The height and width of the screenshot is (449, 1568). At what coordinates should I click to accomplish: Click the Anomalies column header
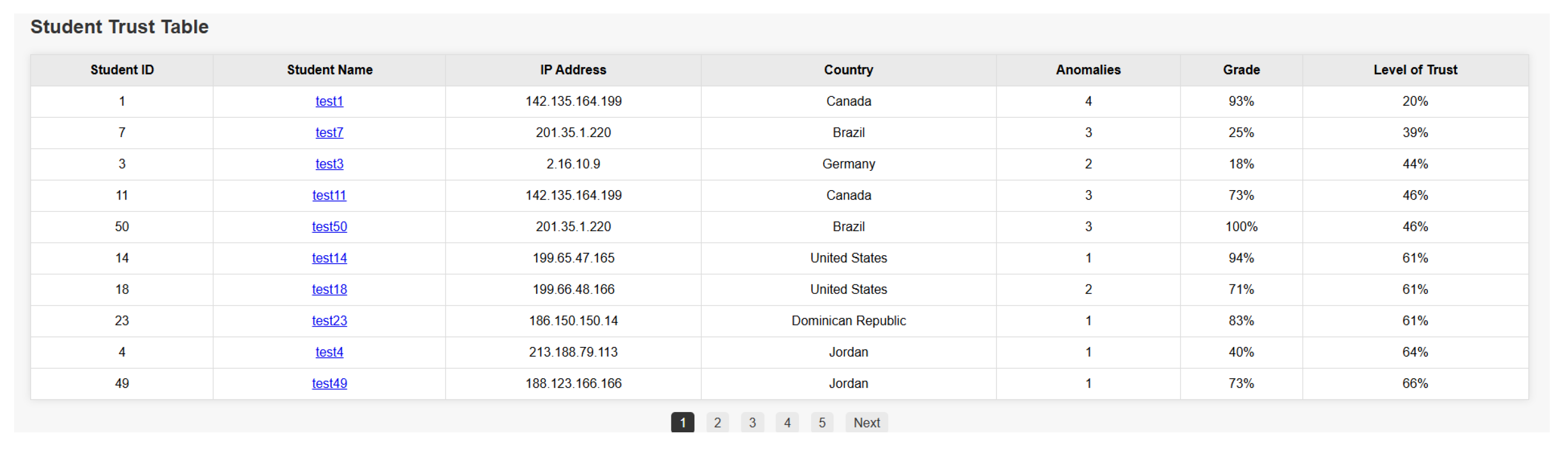pos(1087,70)
